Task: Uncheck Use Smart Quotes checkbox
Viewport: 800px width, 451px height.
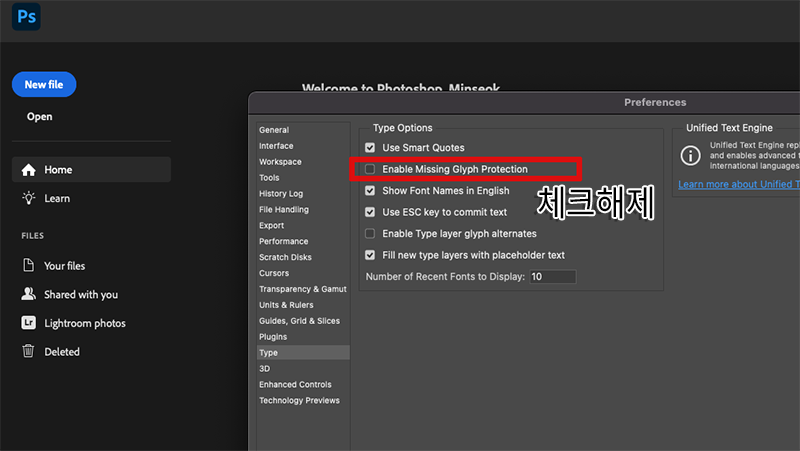Action: coord(370,147)
